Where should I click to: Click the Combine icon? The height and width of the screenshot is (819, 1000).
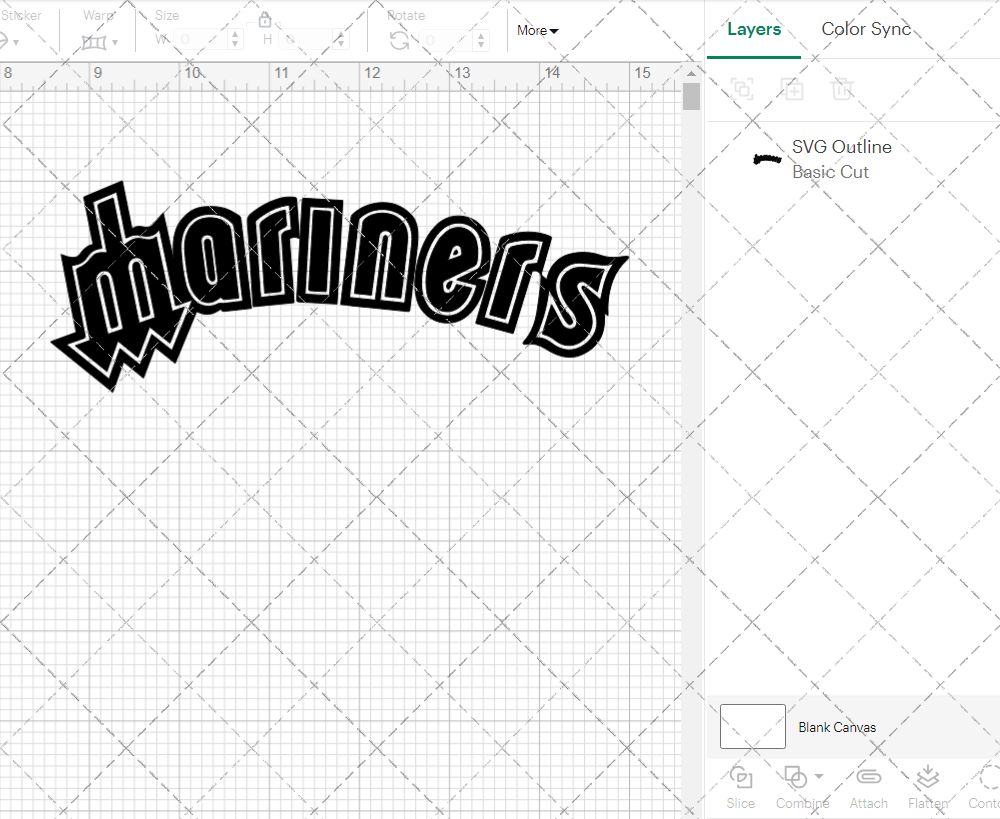click(x=795, y=778)
